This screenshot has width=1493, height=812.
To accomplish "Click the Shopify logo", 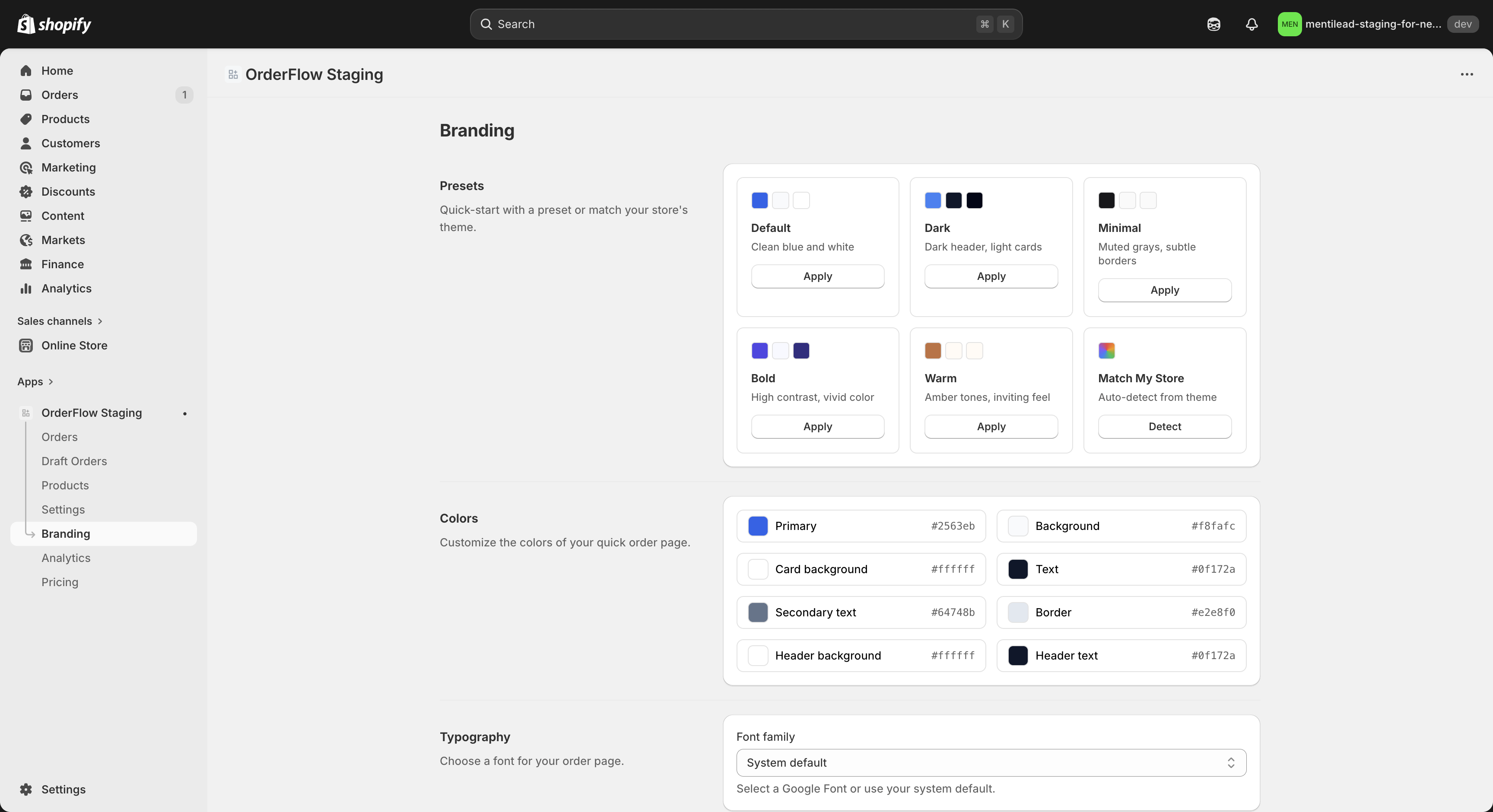I will click(54, 24).
